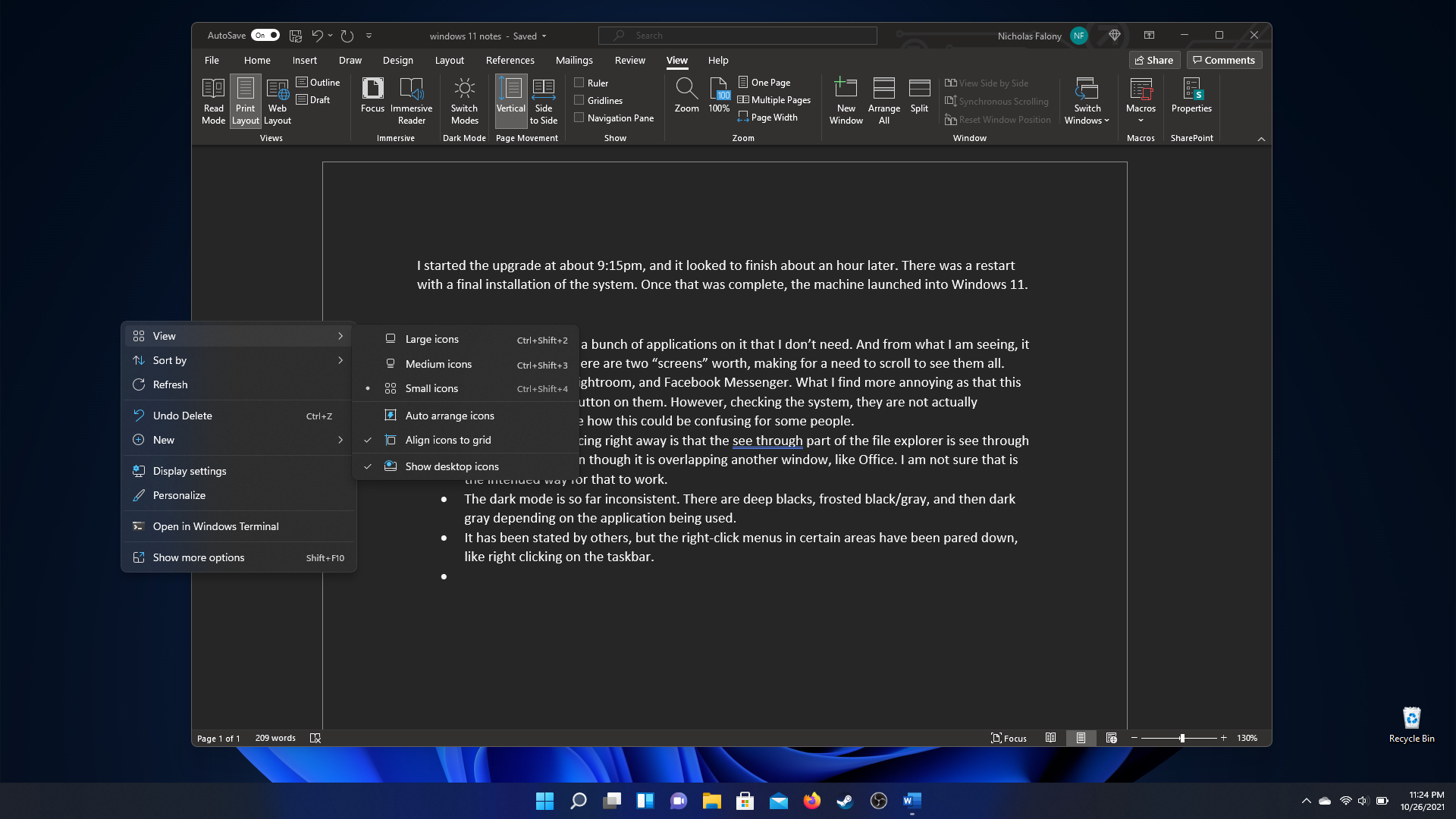
Task: Redo the last action in Word
Action: [347, 36]
